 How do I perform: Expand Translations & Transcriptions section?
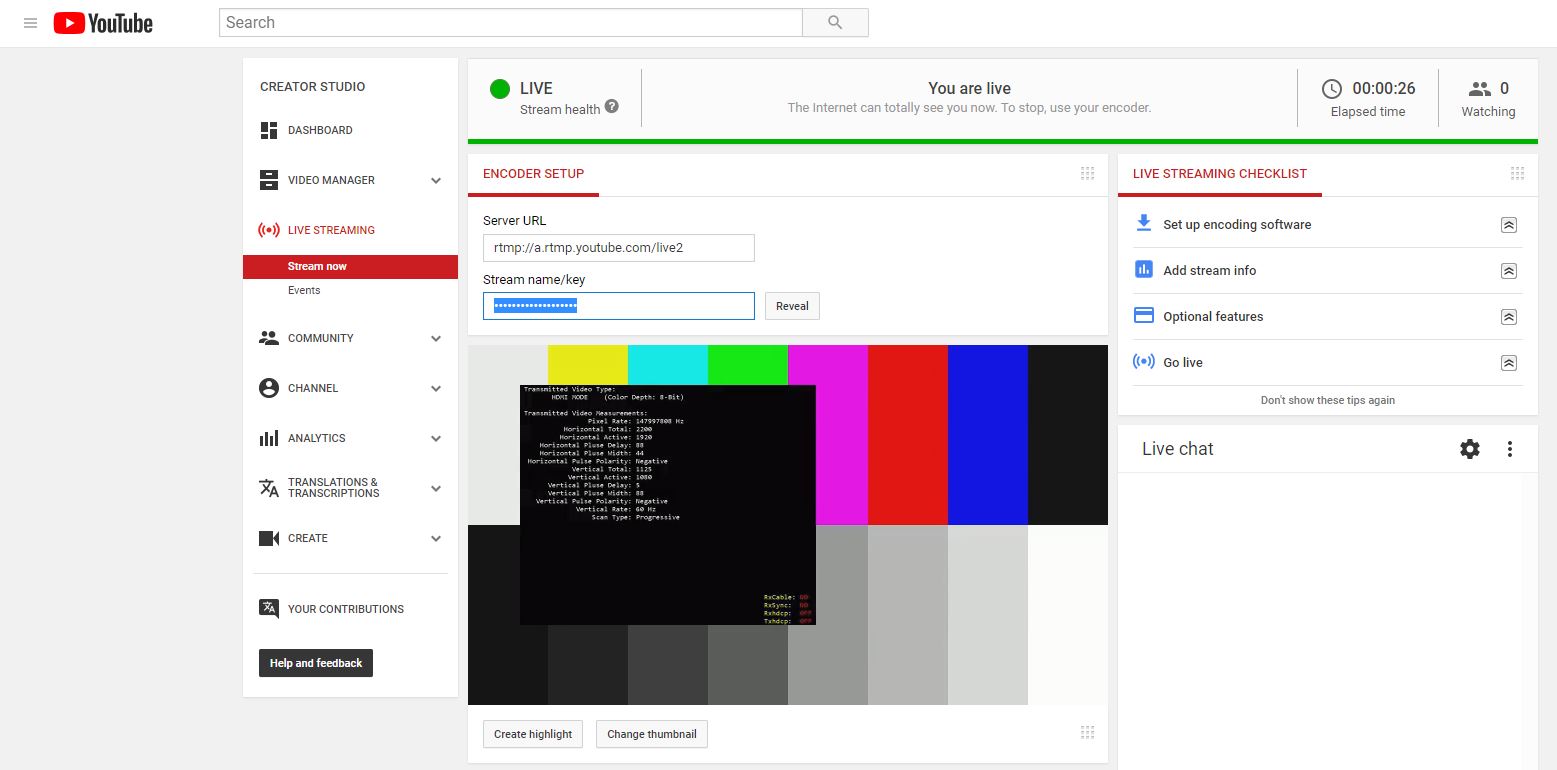pos(436,489)
